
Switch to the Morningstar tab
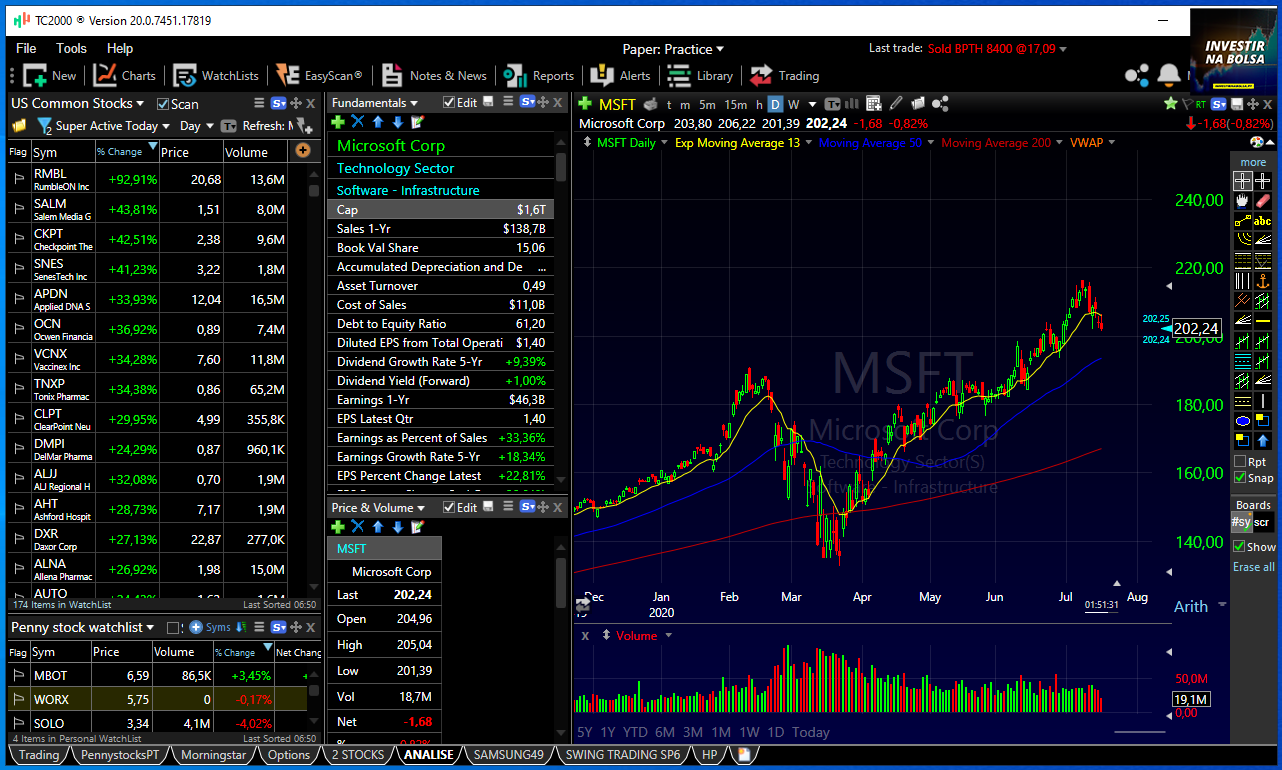coord(211,755)
